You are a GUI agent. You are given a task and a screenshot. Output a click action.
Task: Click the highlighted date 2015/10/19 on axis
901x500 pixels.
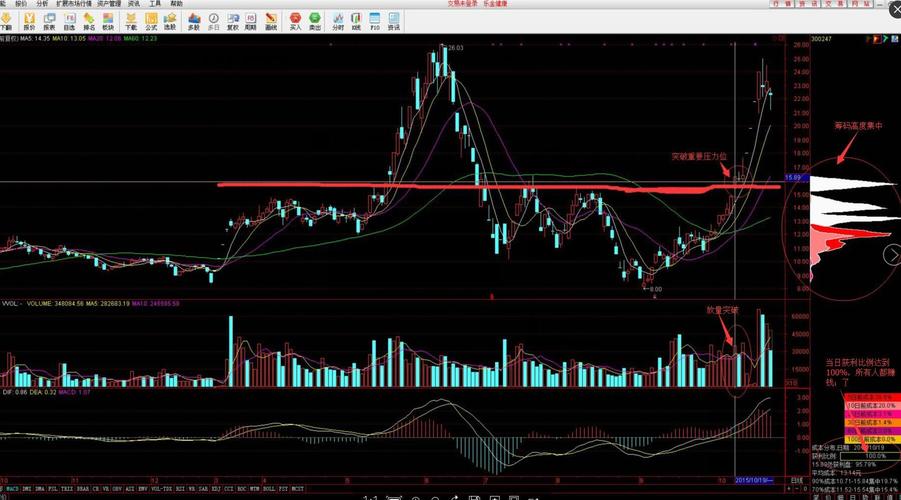(x=754, y=480)
